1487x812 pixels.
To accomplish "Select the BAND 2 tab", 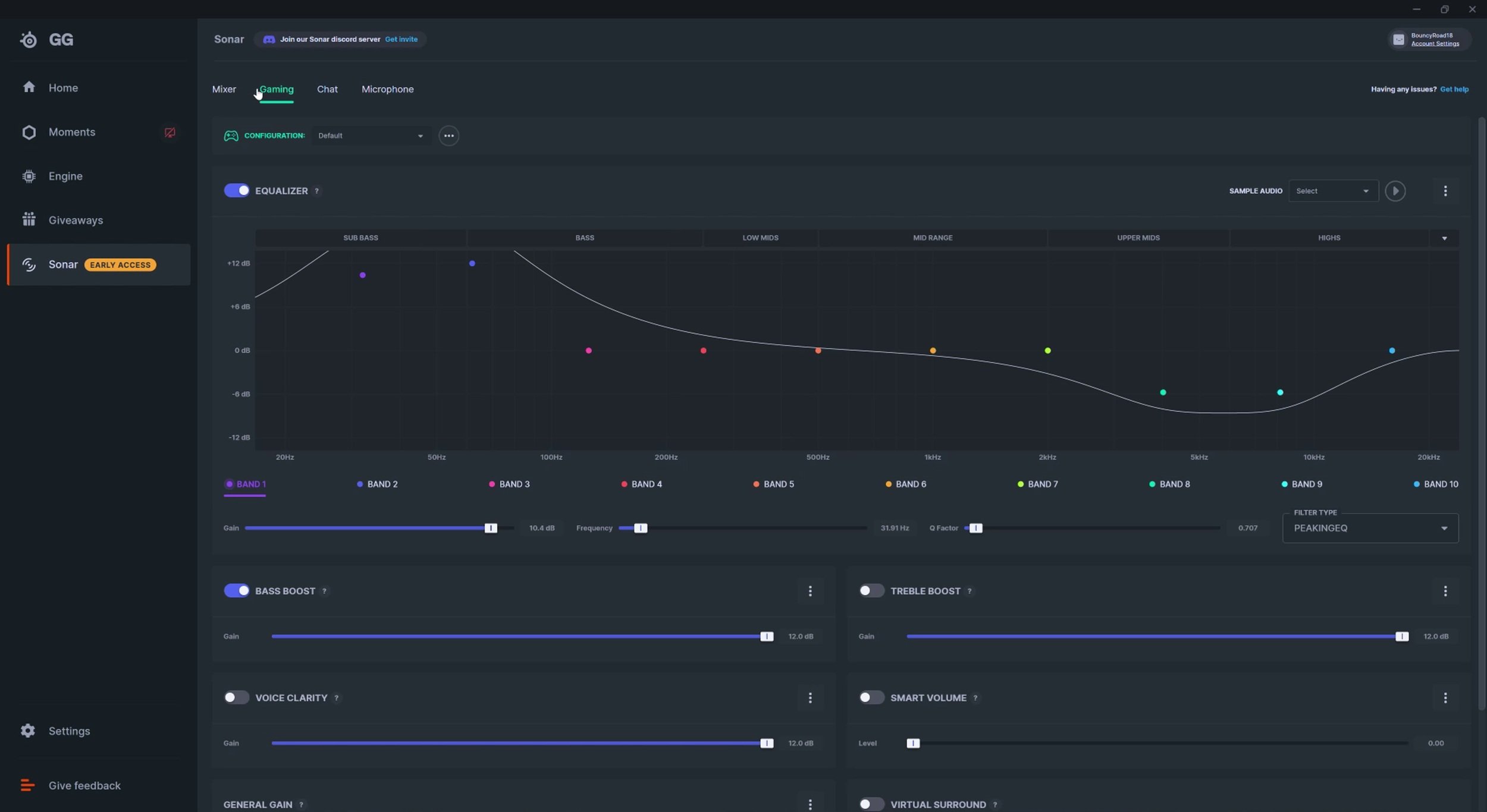I will point(377,484).
